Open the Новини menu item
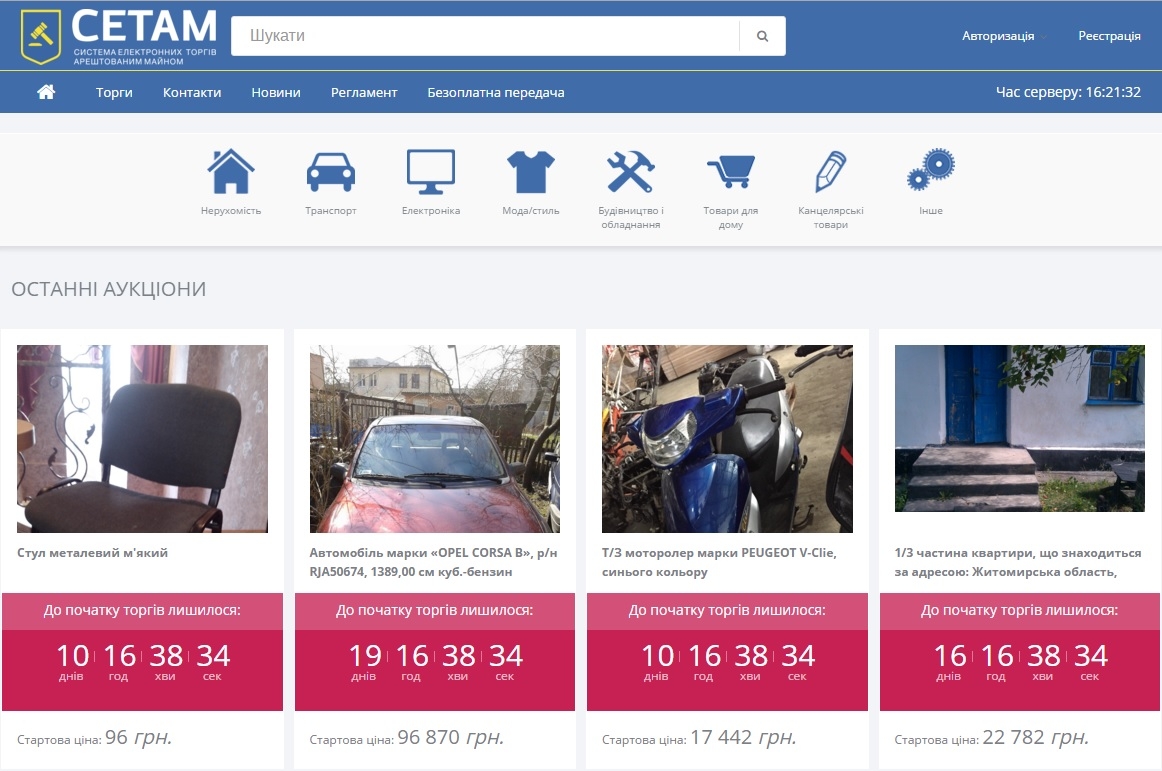 click(276, 92)
